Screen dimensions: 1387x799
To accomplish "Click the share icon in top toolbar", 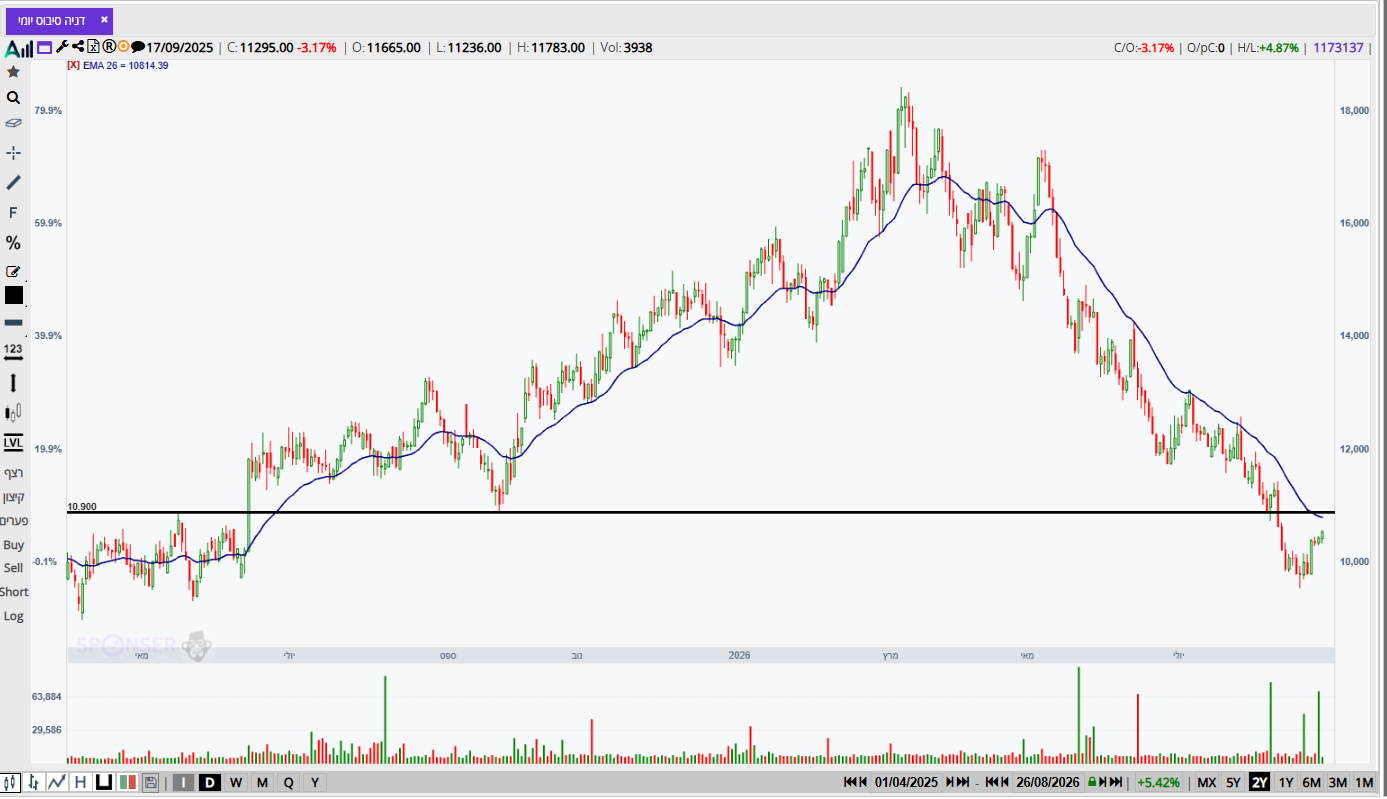I will pos(78,46).
